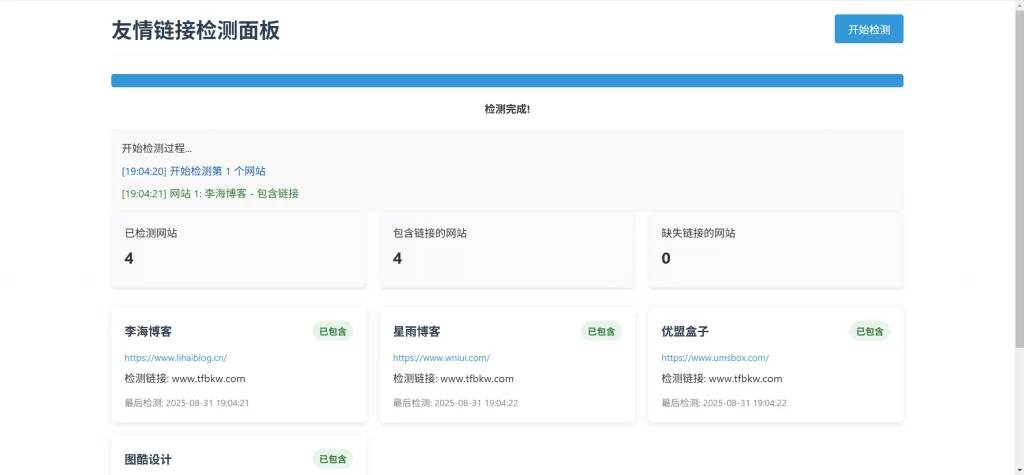Click the 李海博客 card title
The height and width of the screenshot is (475, 1024).
tap(148, 331)
